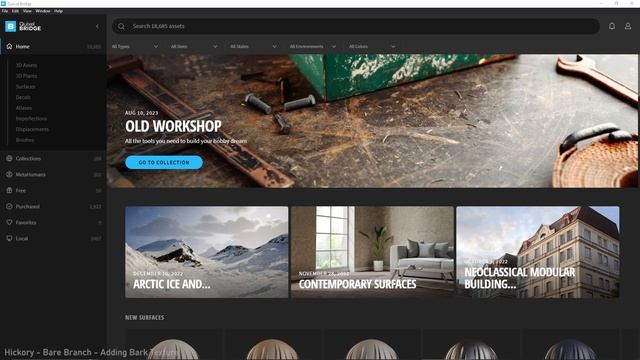Image resolution: width=640 pixels, height=360 pixels.
Task: Click the Purchased checkmark icon
Action: point(9,206)
